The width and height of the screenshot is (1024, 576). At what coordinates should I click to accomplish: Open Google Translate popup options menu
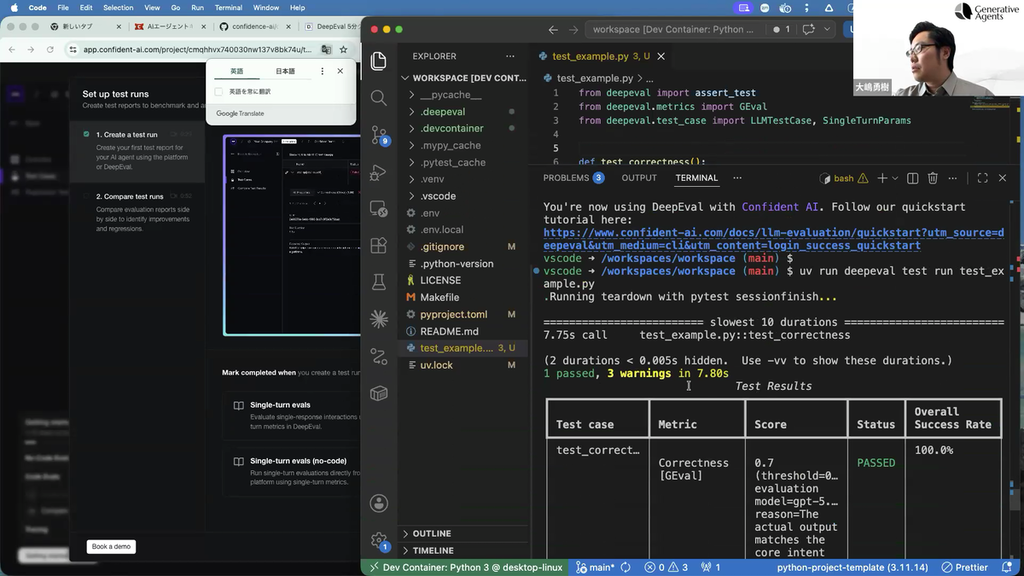pyautogui.click(x=322, y=71)
